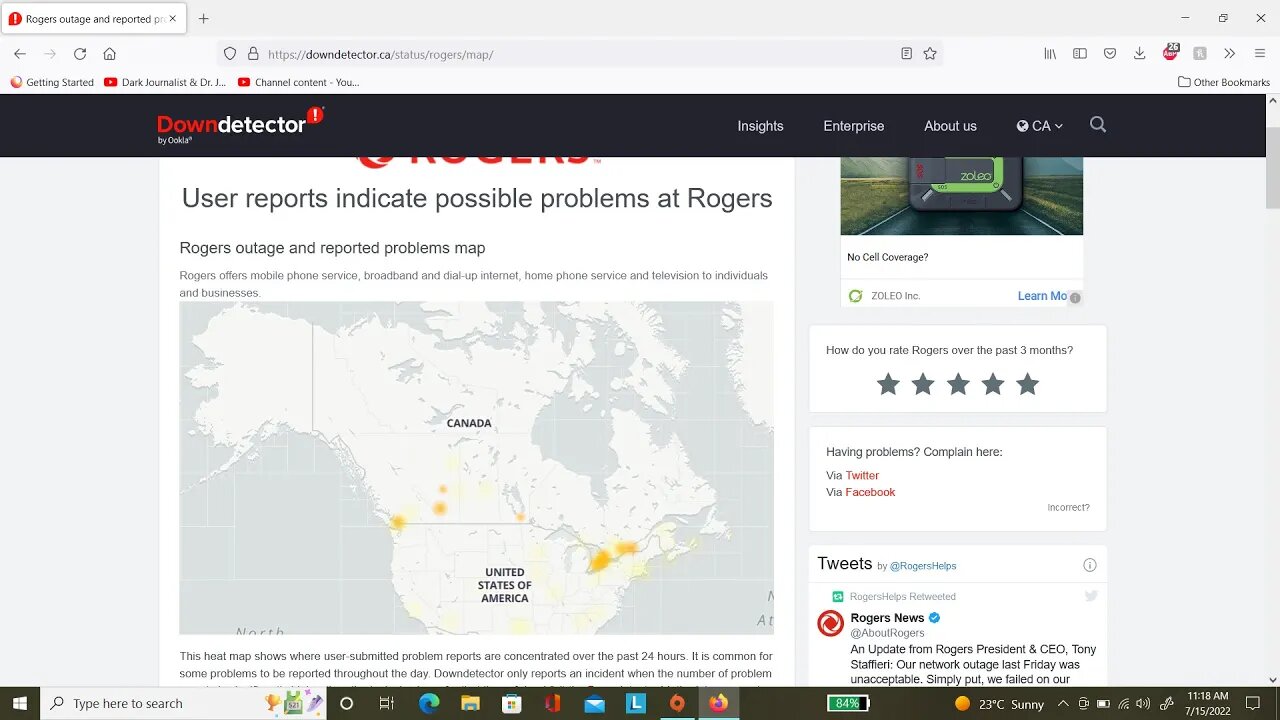
Task: Open the Rogers News profile name
Action: click(887, 618)
